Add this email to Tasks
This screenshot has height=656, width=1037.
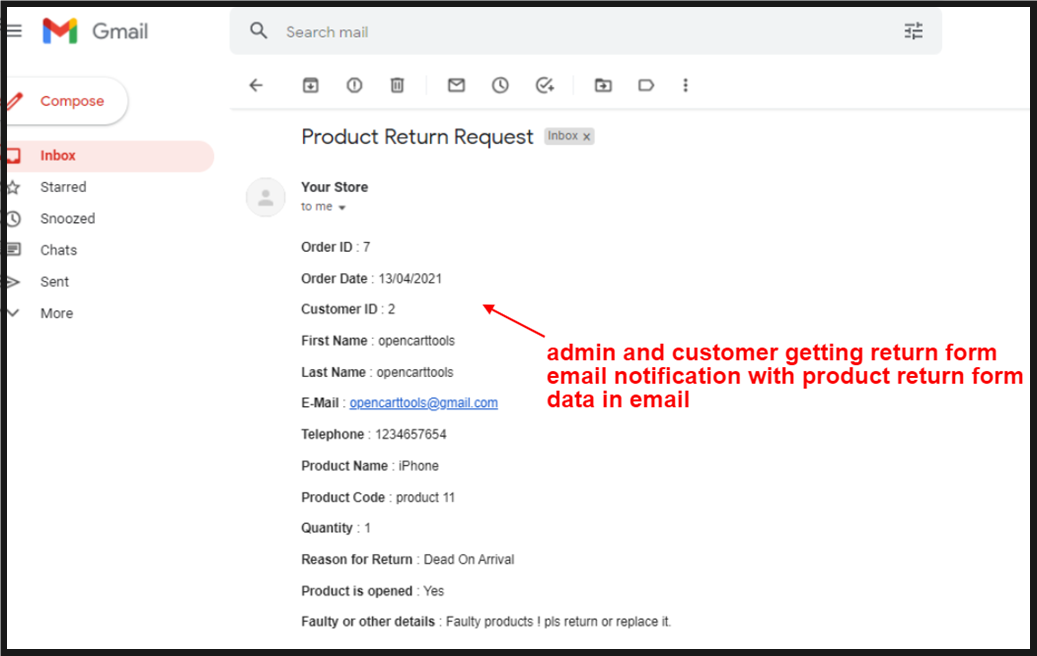pyautogui.click(x=545, y=85)
